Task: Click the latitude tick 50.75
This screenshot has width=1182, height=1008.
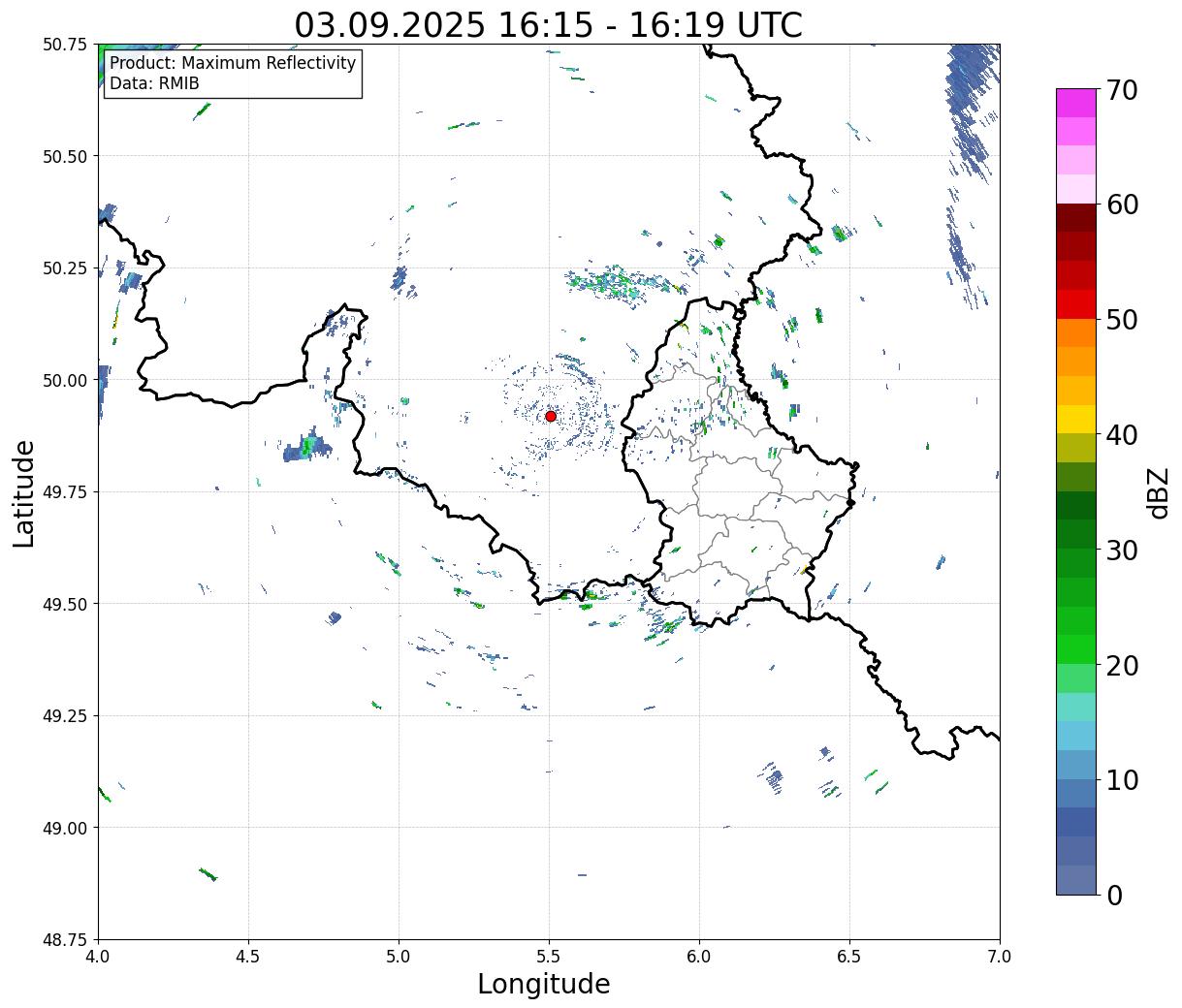Action: (x=65, y=45)
